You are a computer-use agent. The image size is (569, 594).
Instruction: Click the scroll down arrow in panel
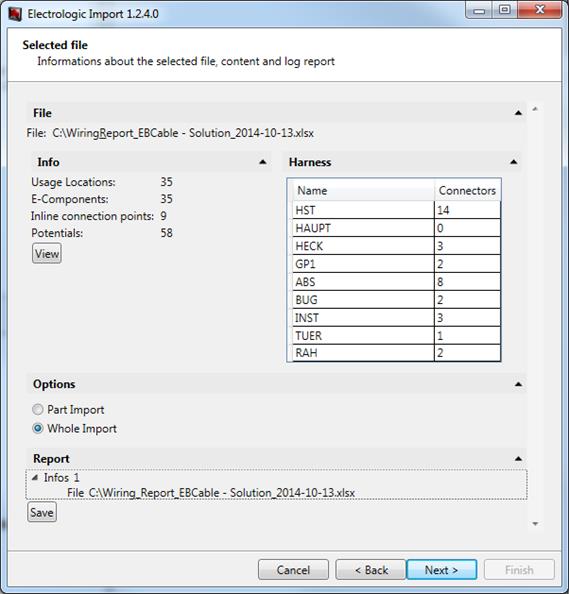pos(535,524)
